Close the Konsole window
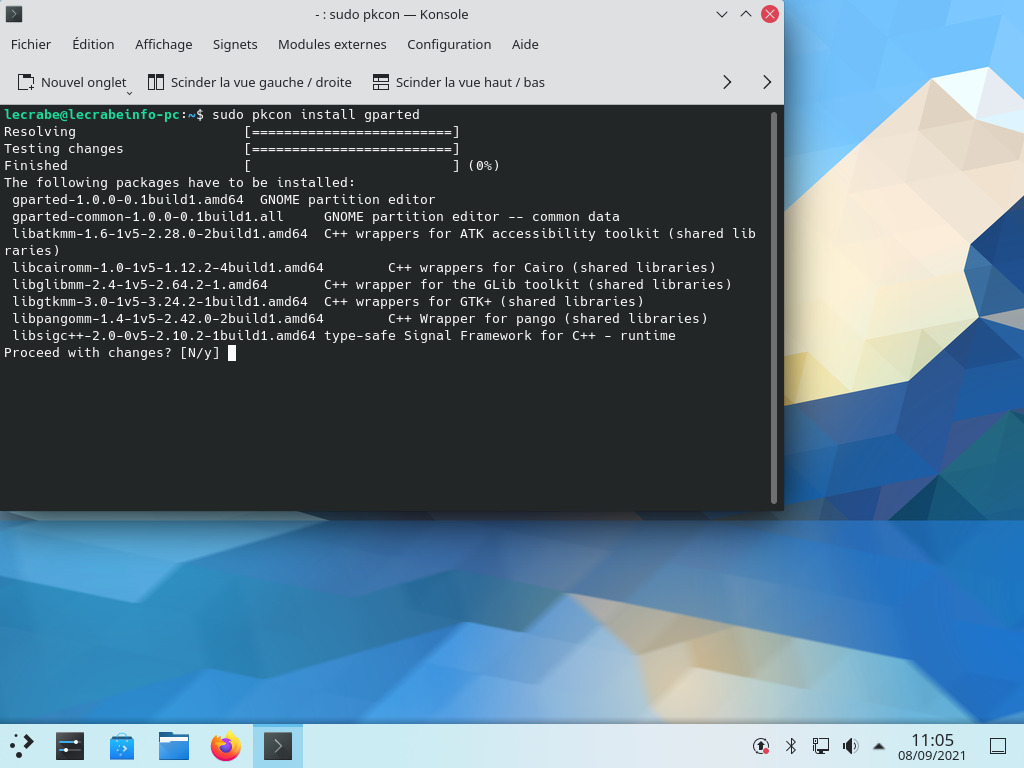The image size is (1024, 768). [770, 14]
